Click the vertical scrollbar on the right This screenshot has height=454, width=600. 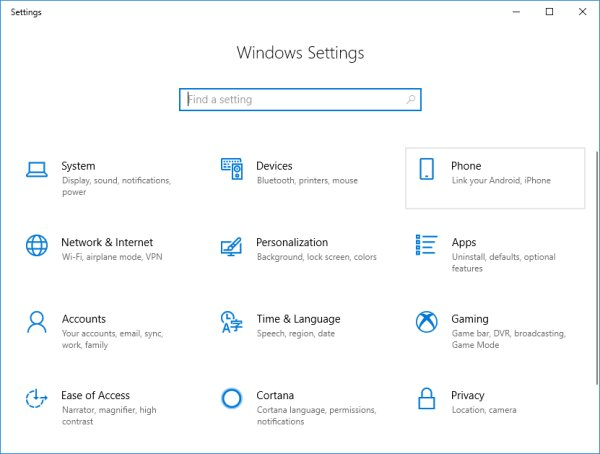[597, 268]
